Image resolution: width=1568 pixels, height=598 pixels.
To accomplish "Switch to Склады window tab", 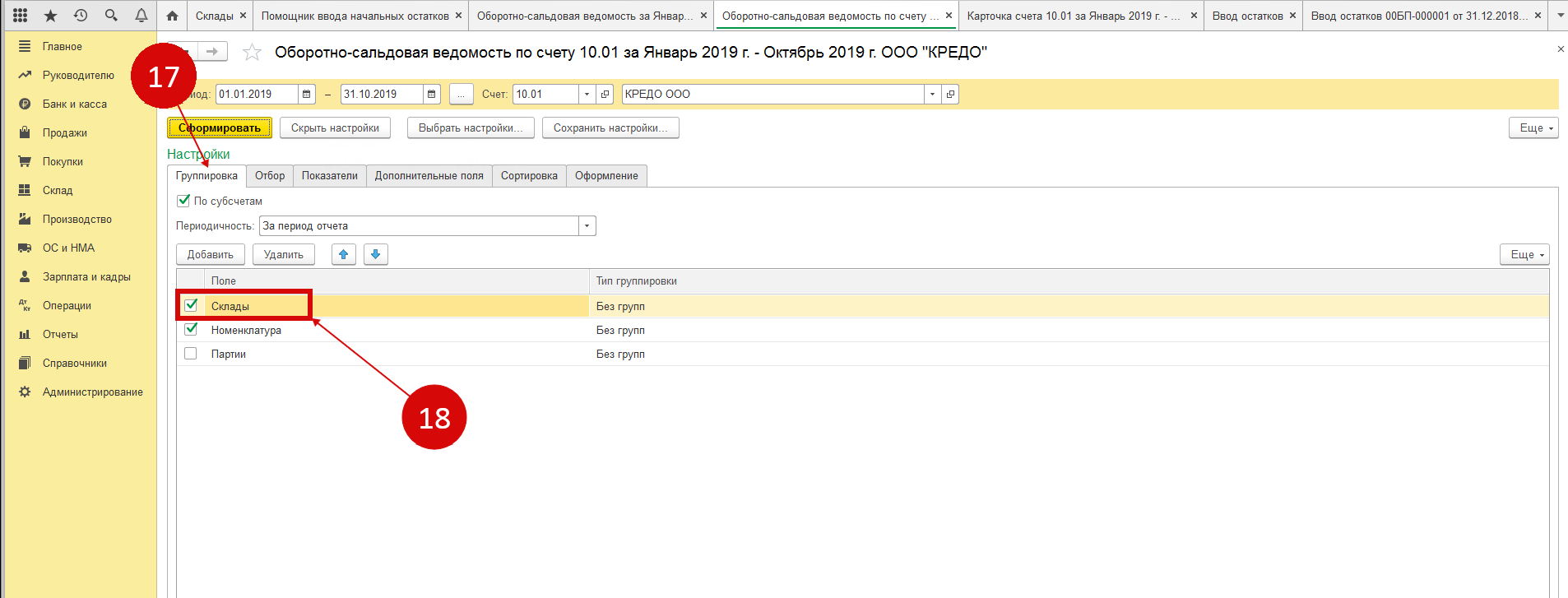I will pyautogui.click(x=215, y=16).
